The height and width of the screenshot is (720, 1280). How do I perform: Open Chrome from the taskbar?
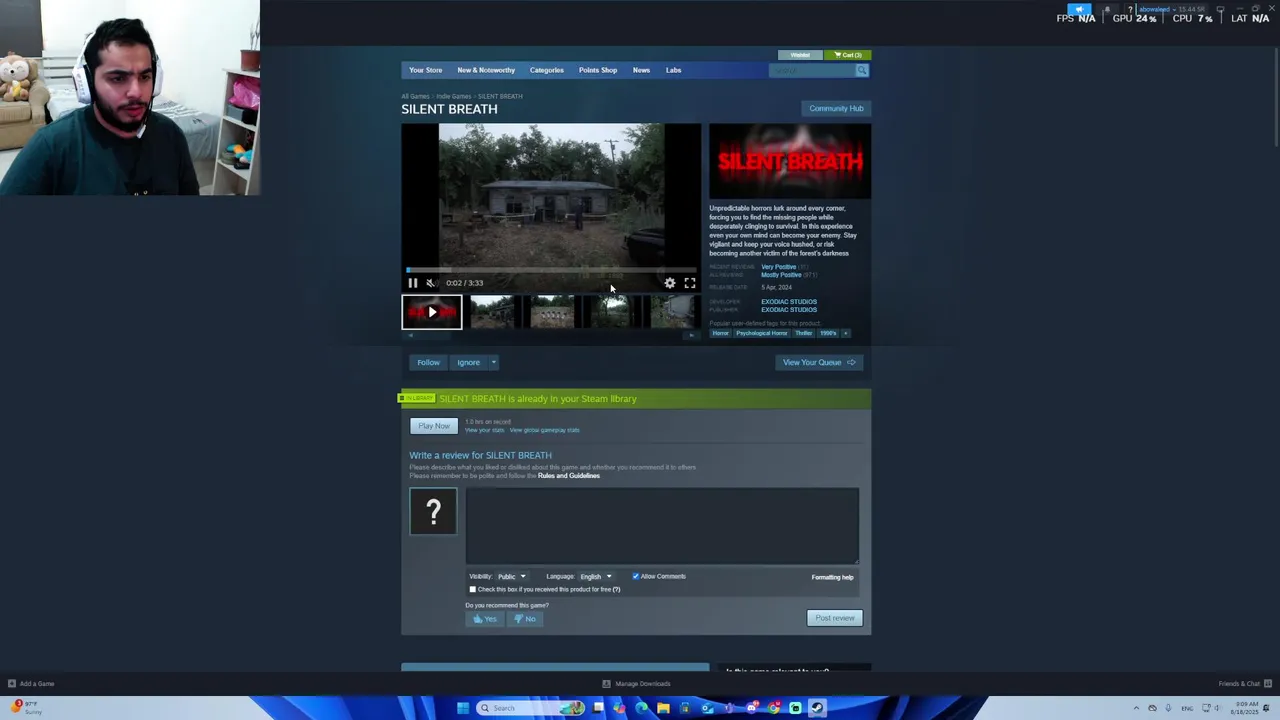pyautogui.click(x=774, y=708)
